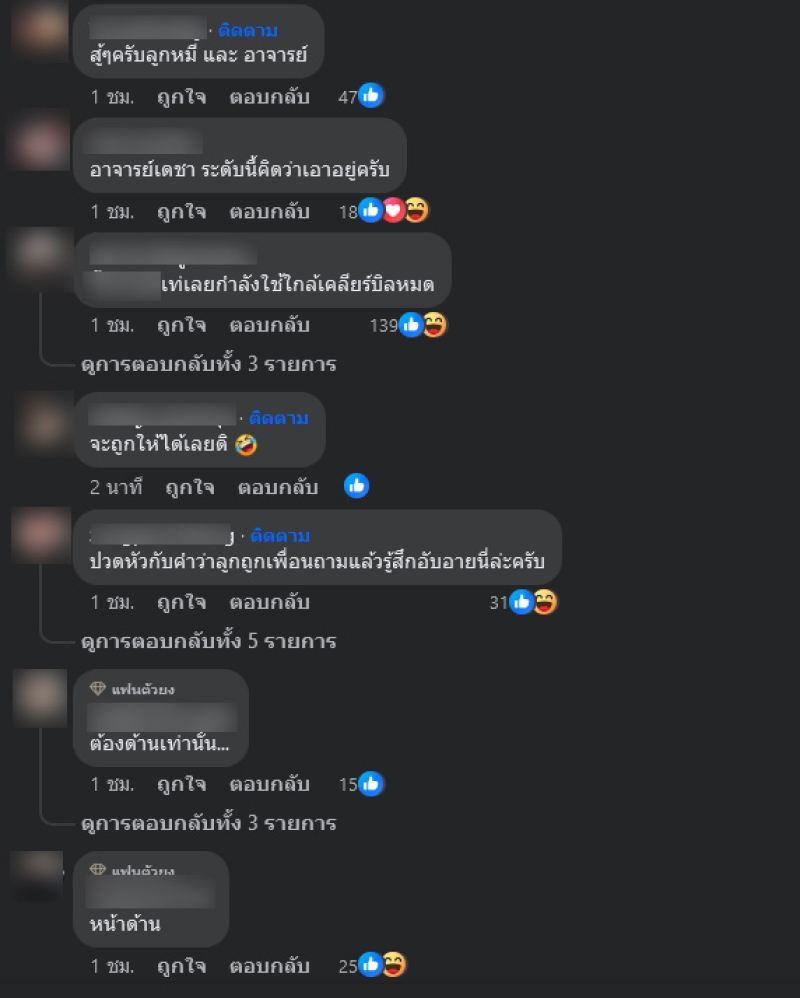Click the laughing emoji beside count 25
This screenshot has height=998, width=800.
394,965
